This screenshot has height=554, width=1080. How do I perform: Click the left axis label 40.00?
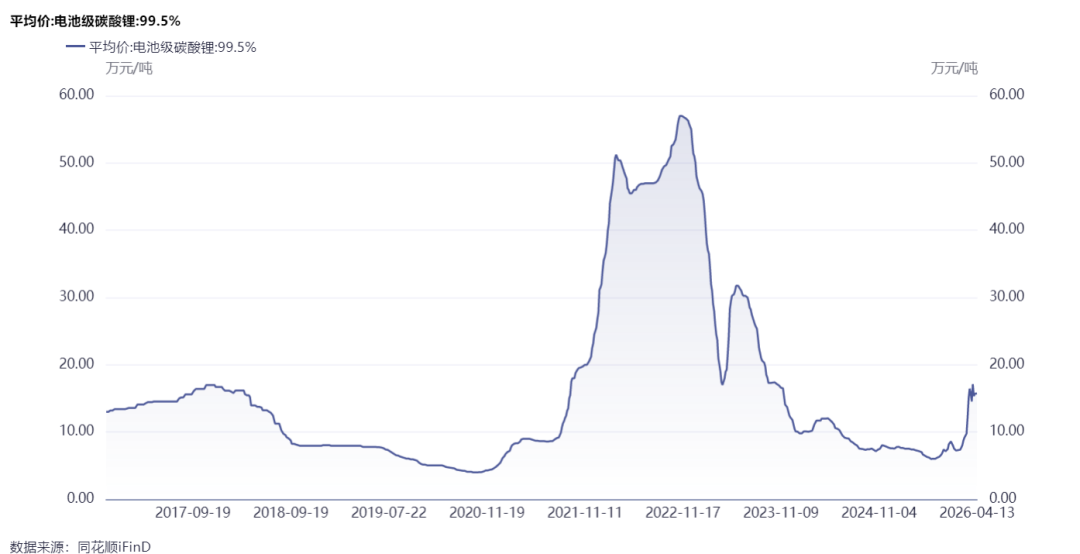(76, 229)
